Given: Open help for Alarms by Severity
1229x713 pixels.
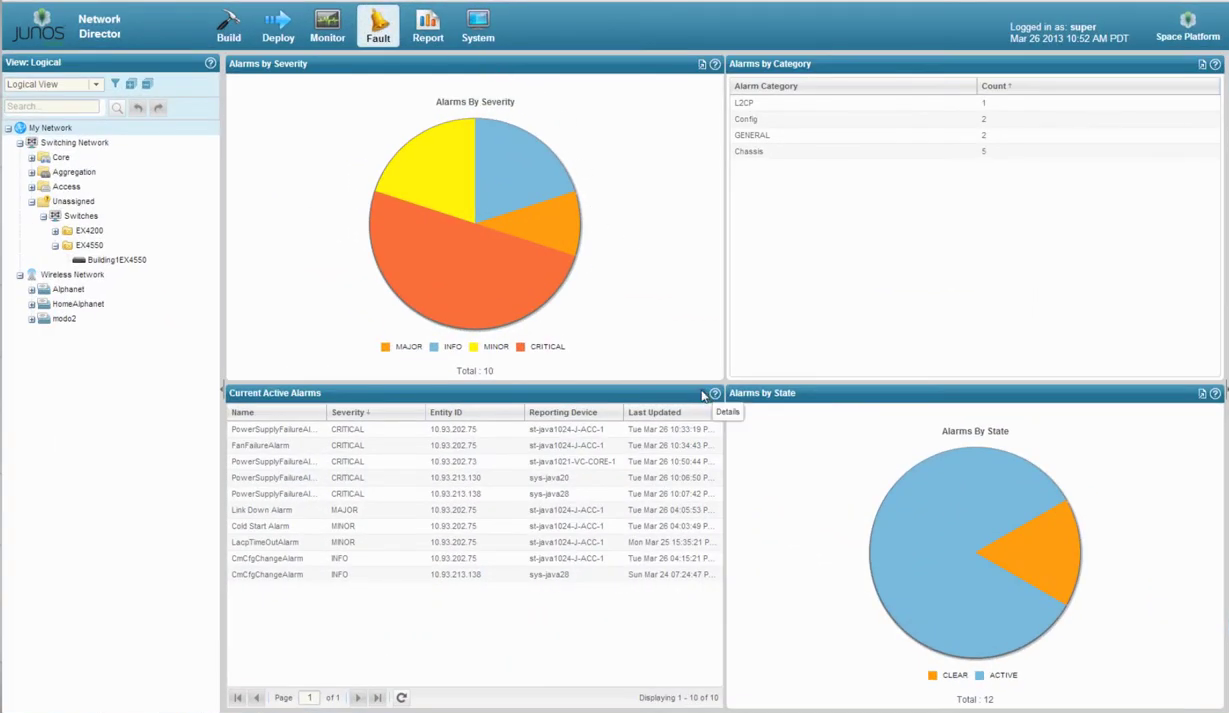Looking at the screenshot, I should tap(715, 64).
